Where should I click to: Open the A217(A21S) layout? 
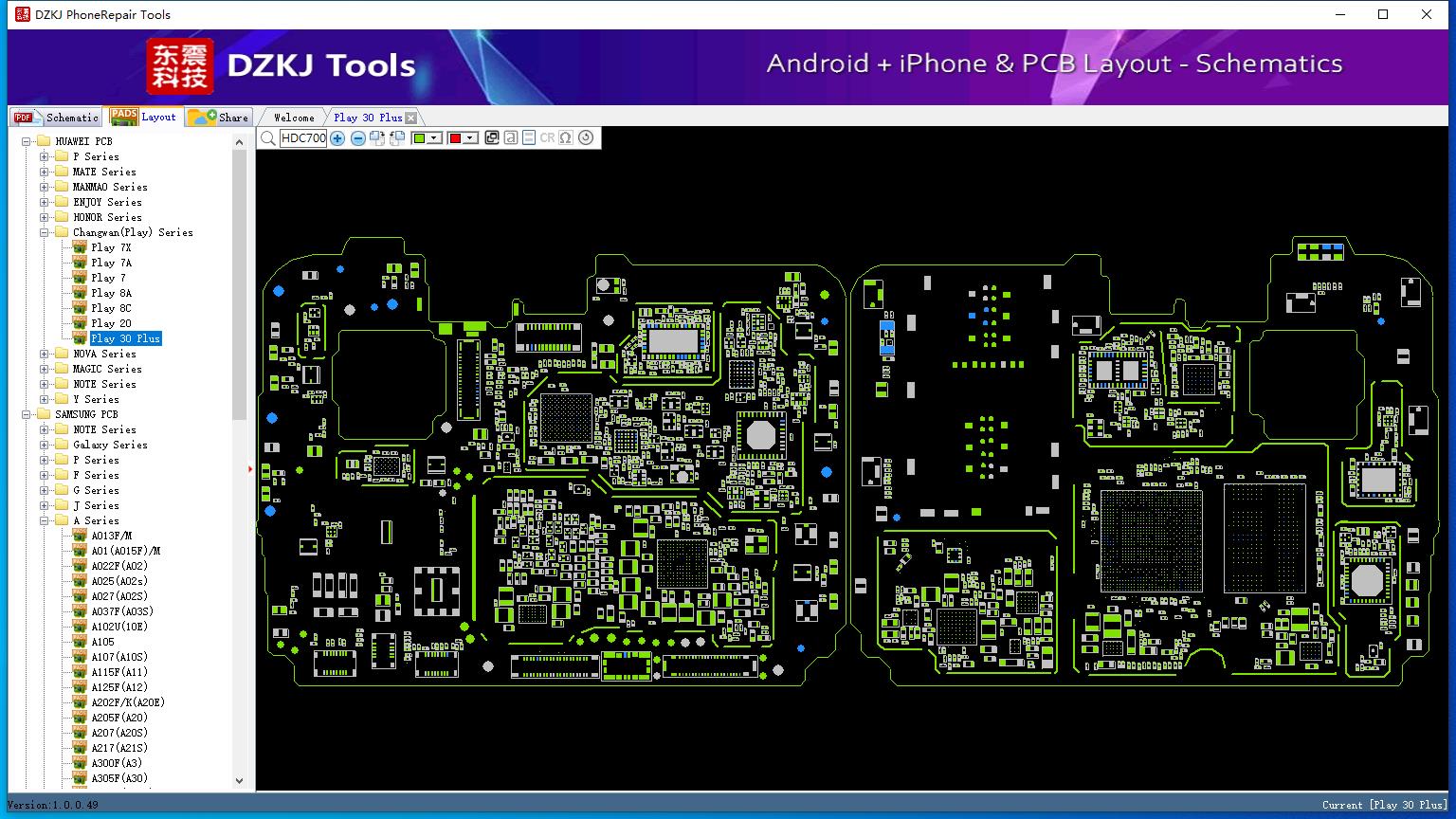[x=119, y=748]
